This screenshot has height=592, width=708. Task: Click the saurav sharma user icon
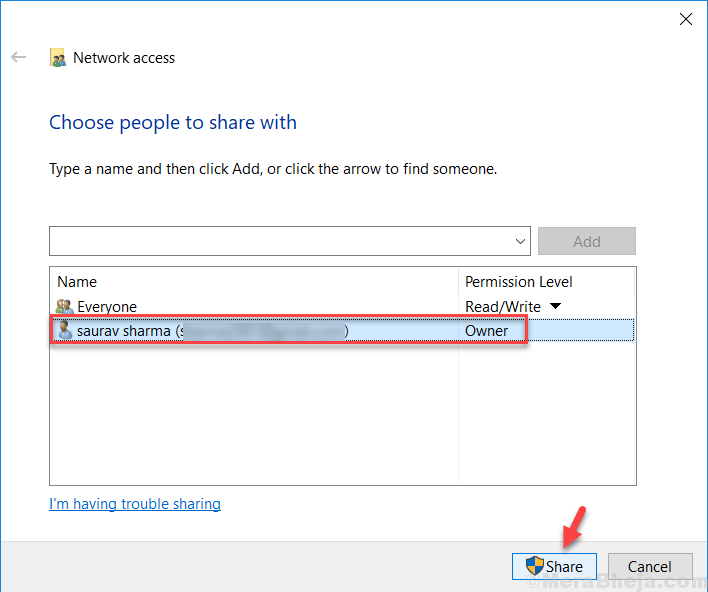(65, 330)
